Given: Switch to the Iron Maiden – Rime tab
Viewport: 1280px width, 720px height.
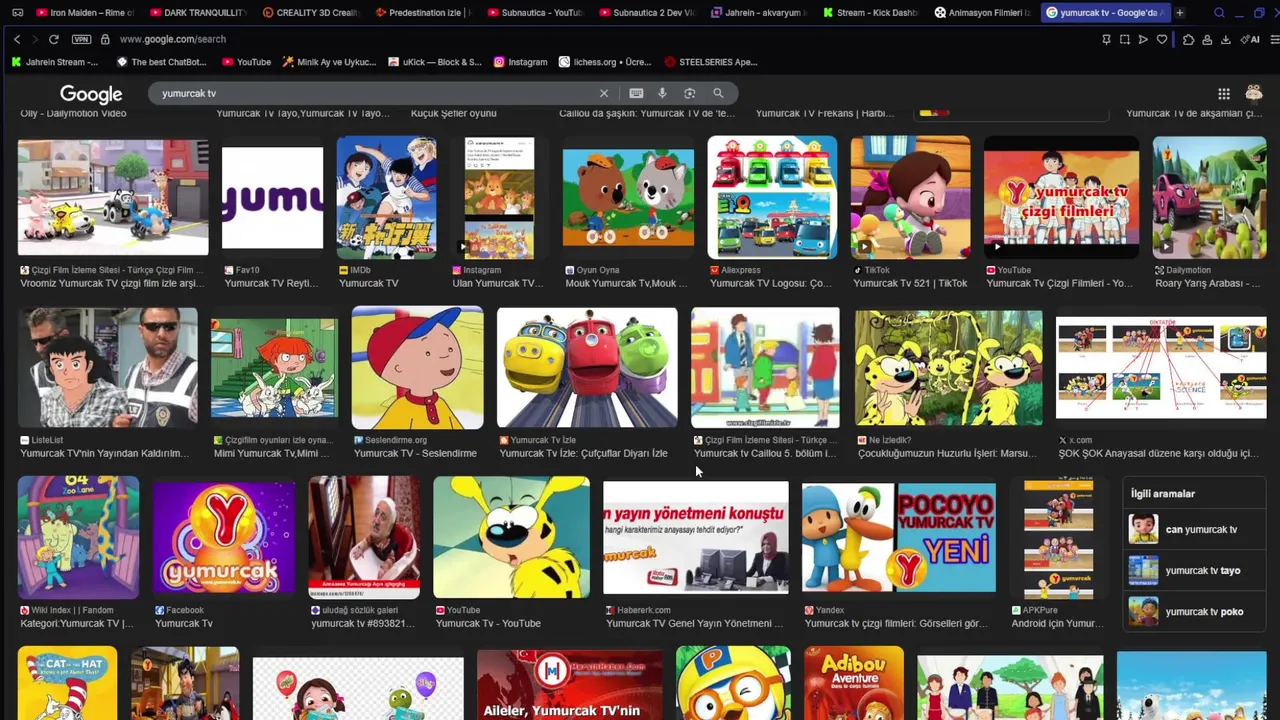Looking at the screenshot, I should click(x=83, y=13).
